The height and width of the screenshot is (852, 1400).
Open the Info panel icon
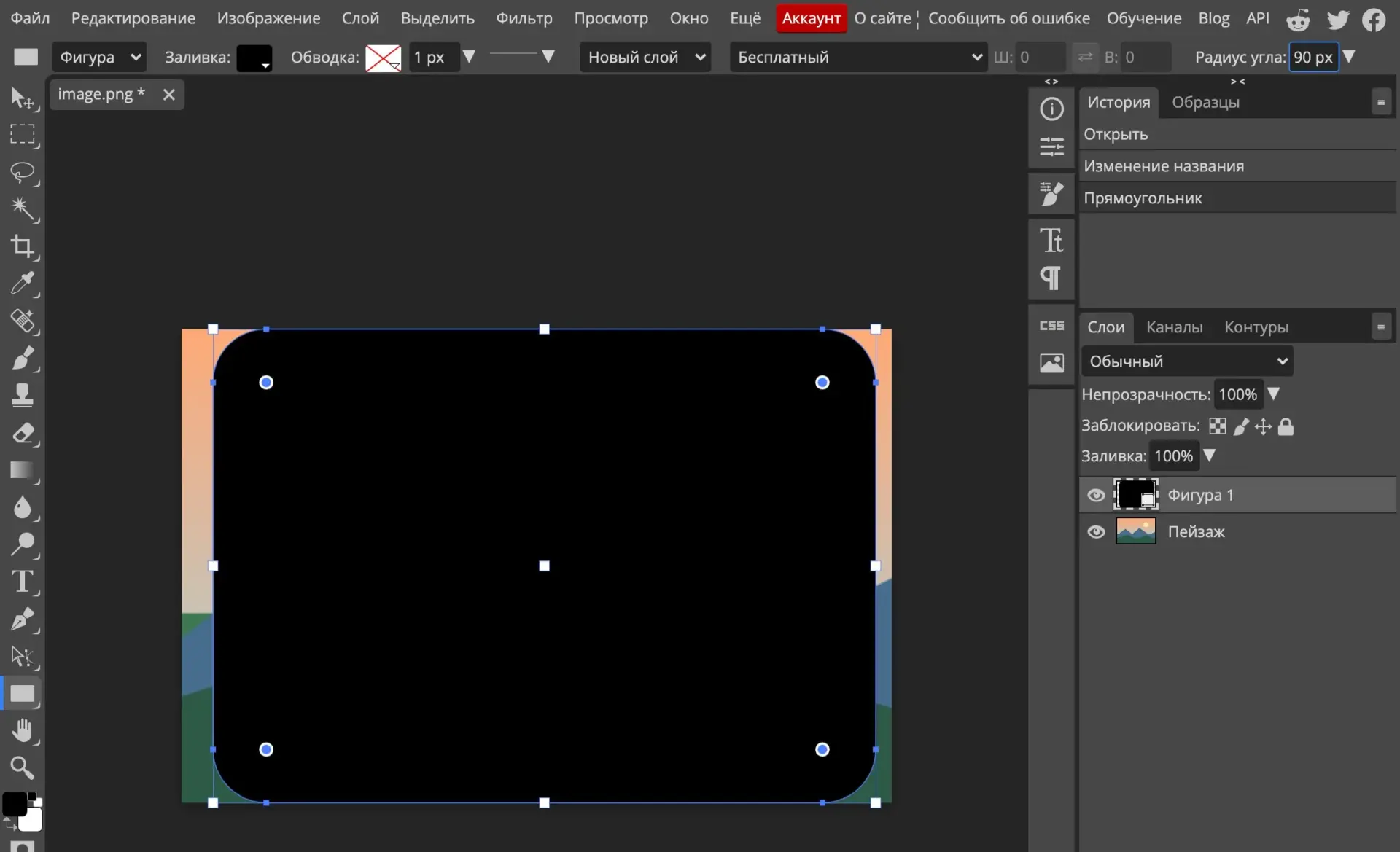pos(1051,109)
